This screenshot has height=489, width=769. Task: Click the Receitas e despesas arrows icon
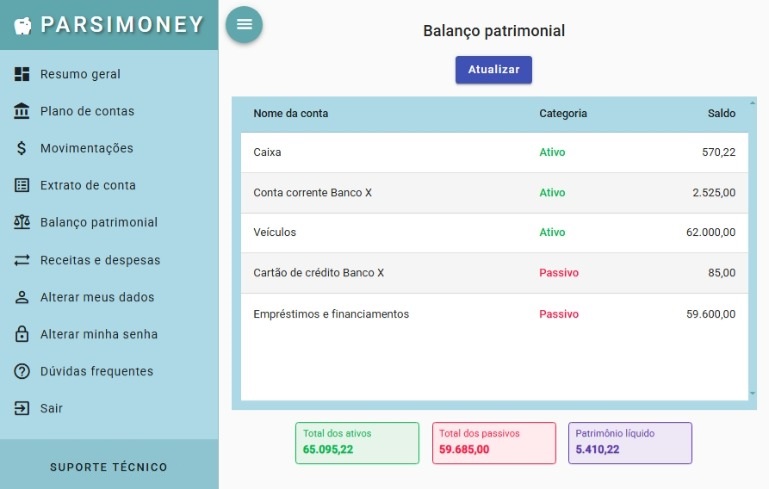(22, 260)
